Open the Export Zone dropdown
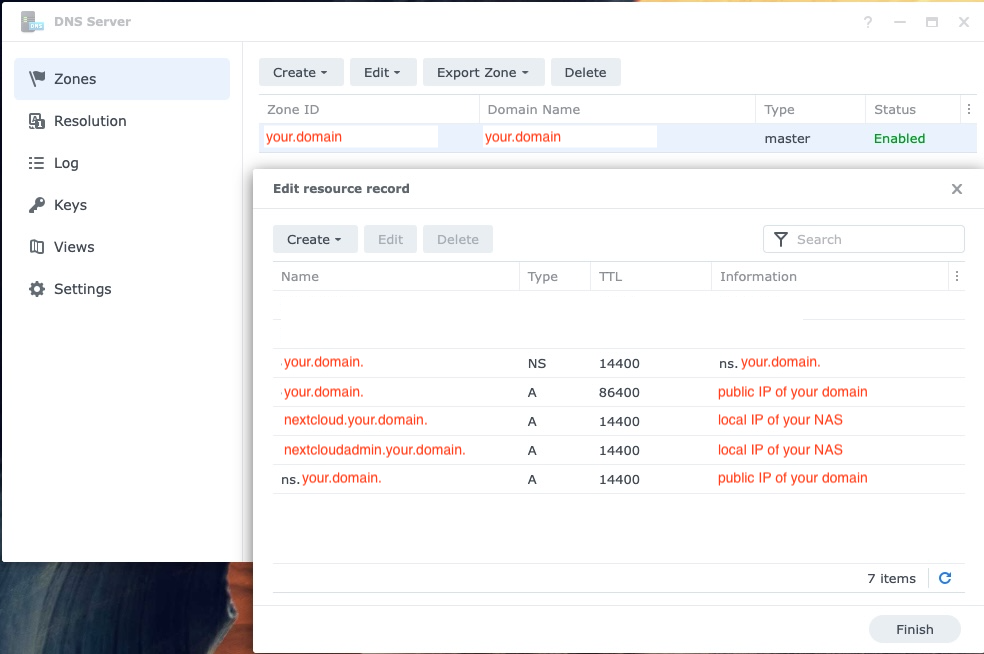This screenshot has height=654, width=984. (x=483, y=72)
